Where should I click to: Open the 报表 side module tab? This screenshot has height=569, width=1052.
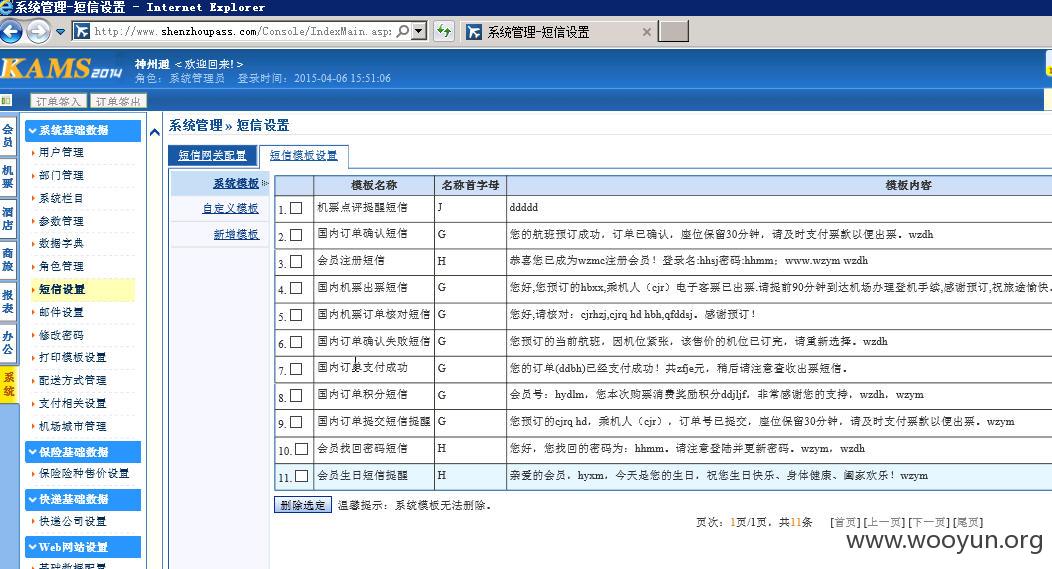[8, 301]
